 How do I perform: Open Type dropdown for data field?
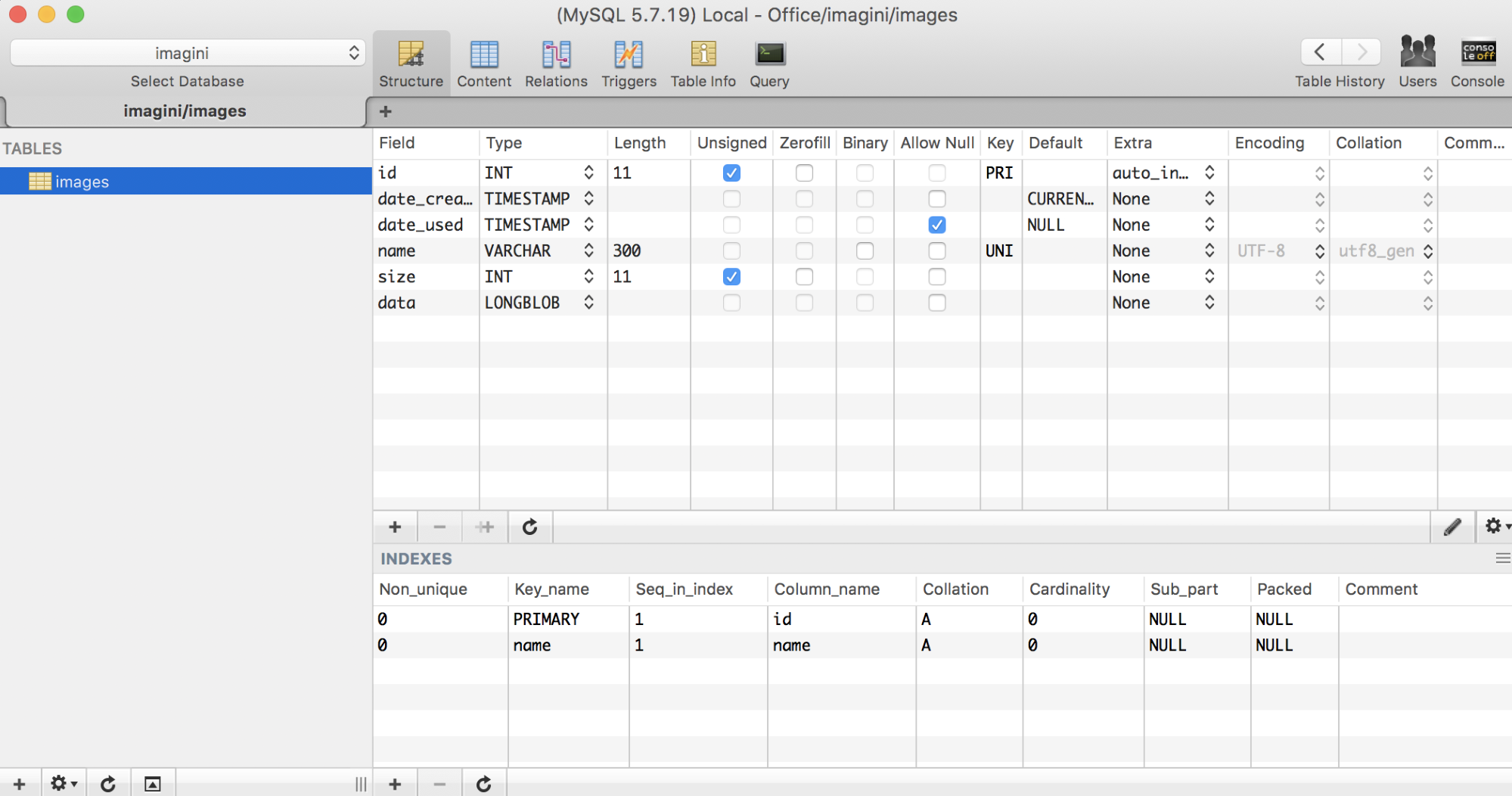point(588,303)
